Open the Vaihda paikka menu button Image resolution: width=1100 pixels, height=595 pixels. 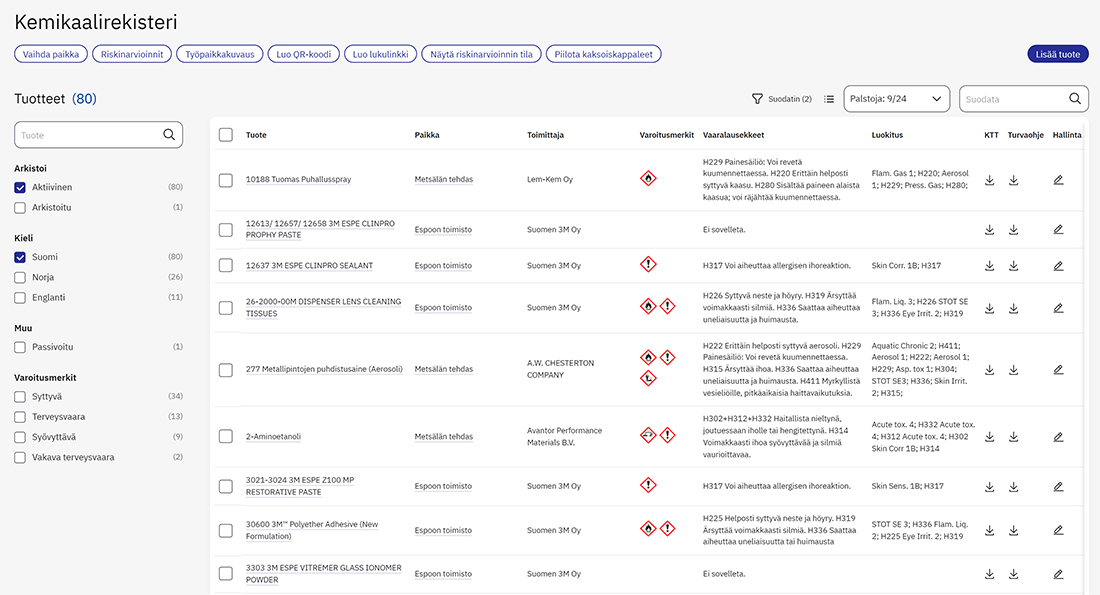click(51, 54)
